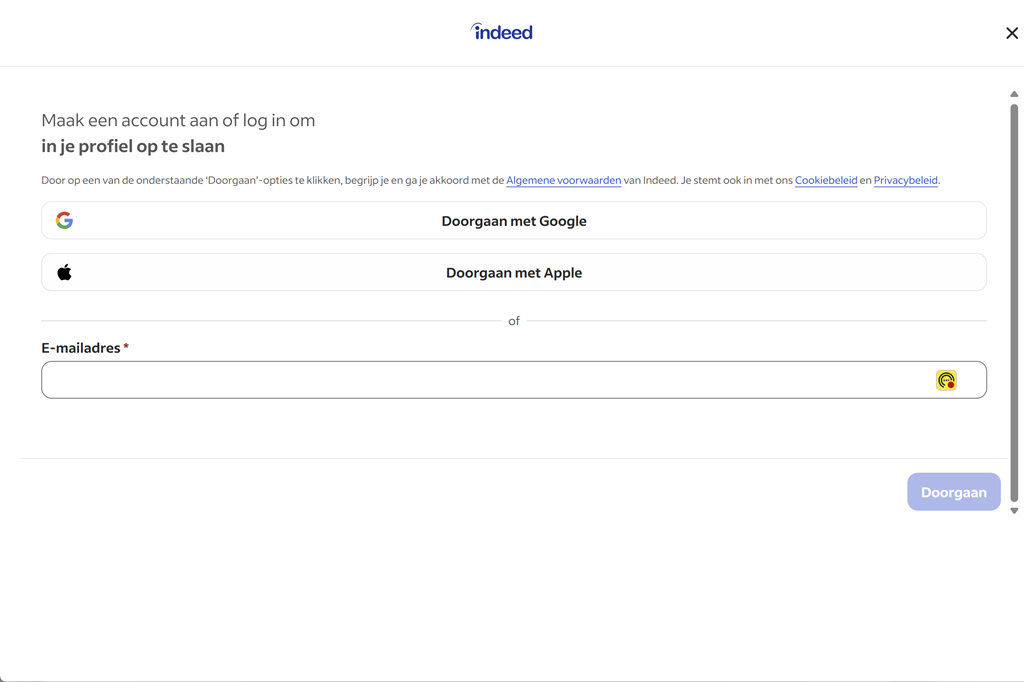Click the 'of' divider text

coord(514,321)
